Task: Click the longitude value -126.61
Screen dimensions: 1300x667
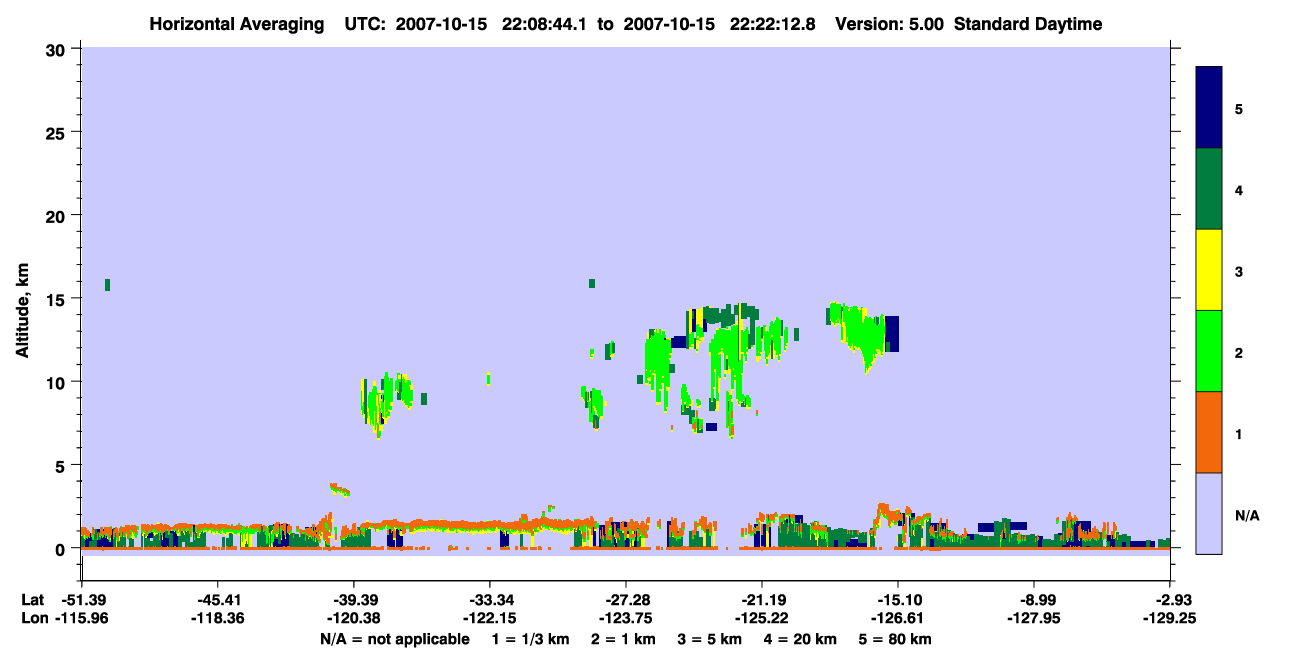Action: (898, 618)
